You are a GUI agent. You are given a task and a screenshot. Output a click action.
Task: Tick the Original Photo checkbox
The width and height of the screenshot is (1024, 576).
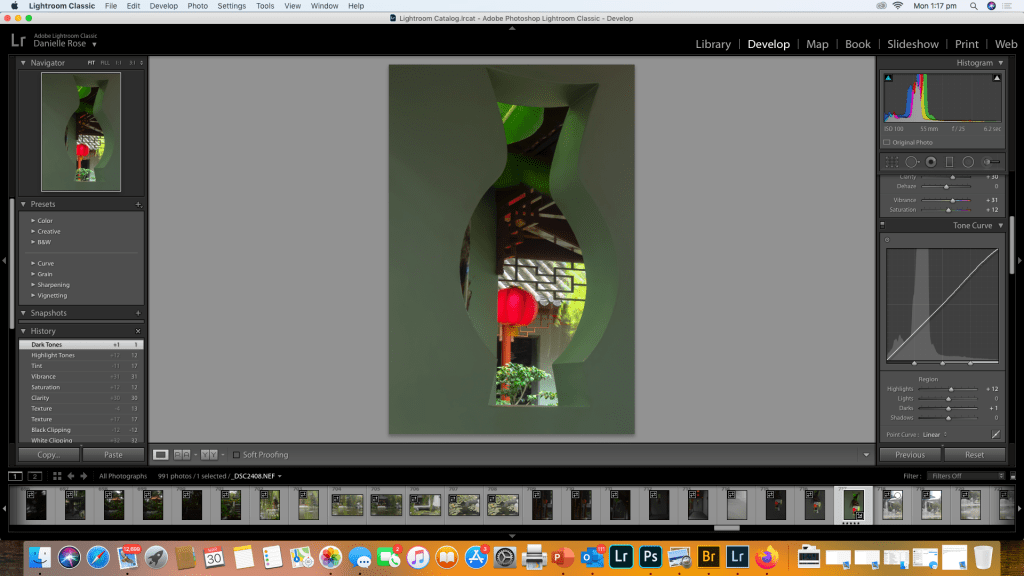[x=887, y=143]
